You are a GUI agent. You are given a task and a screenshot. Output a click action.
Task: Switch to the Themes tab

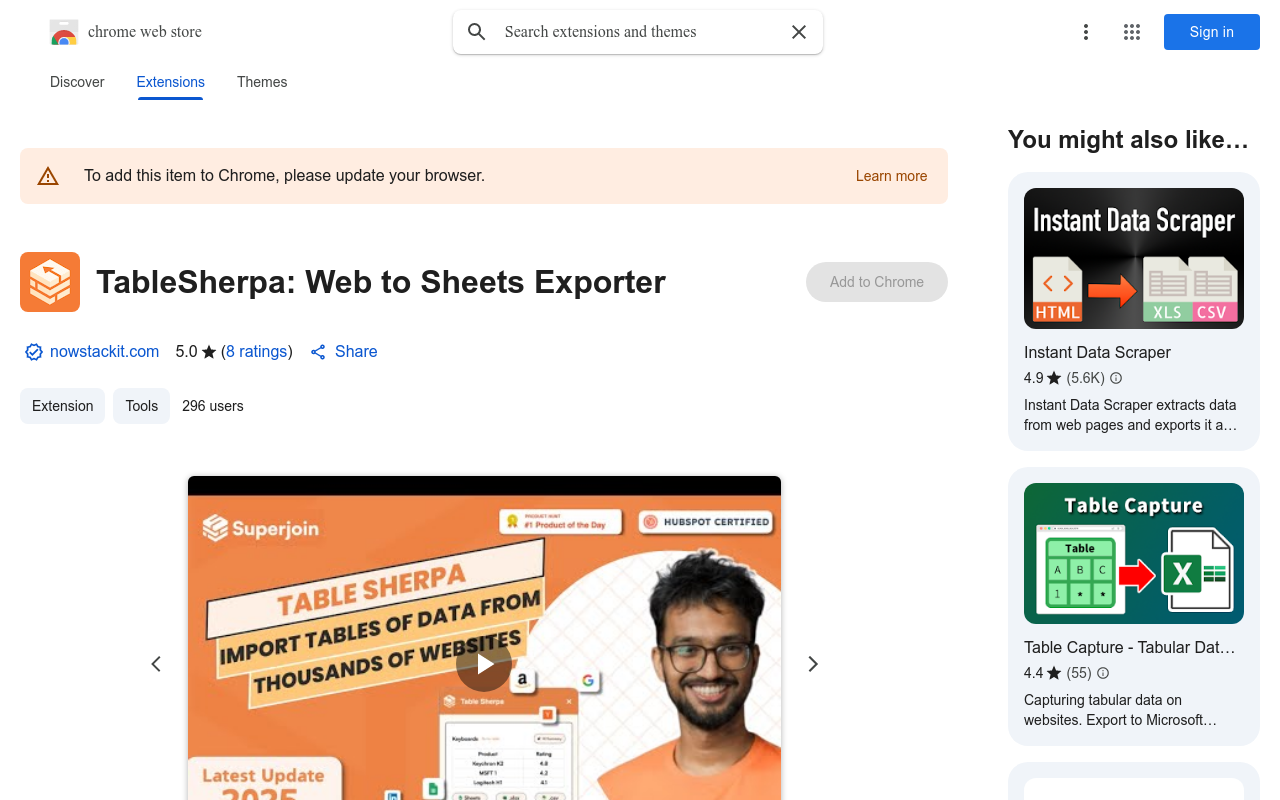click(x=262, y=82)
